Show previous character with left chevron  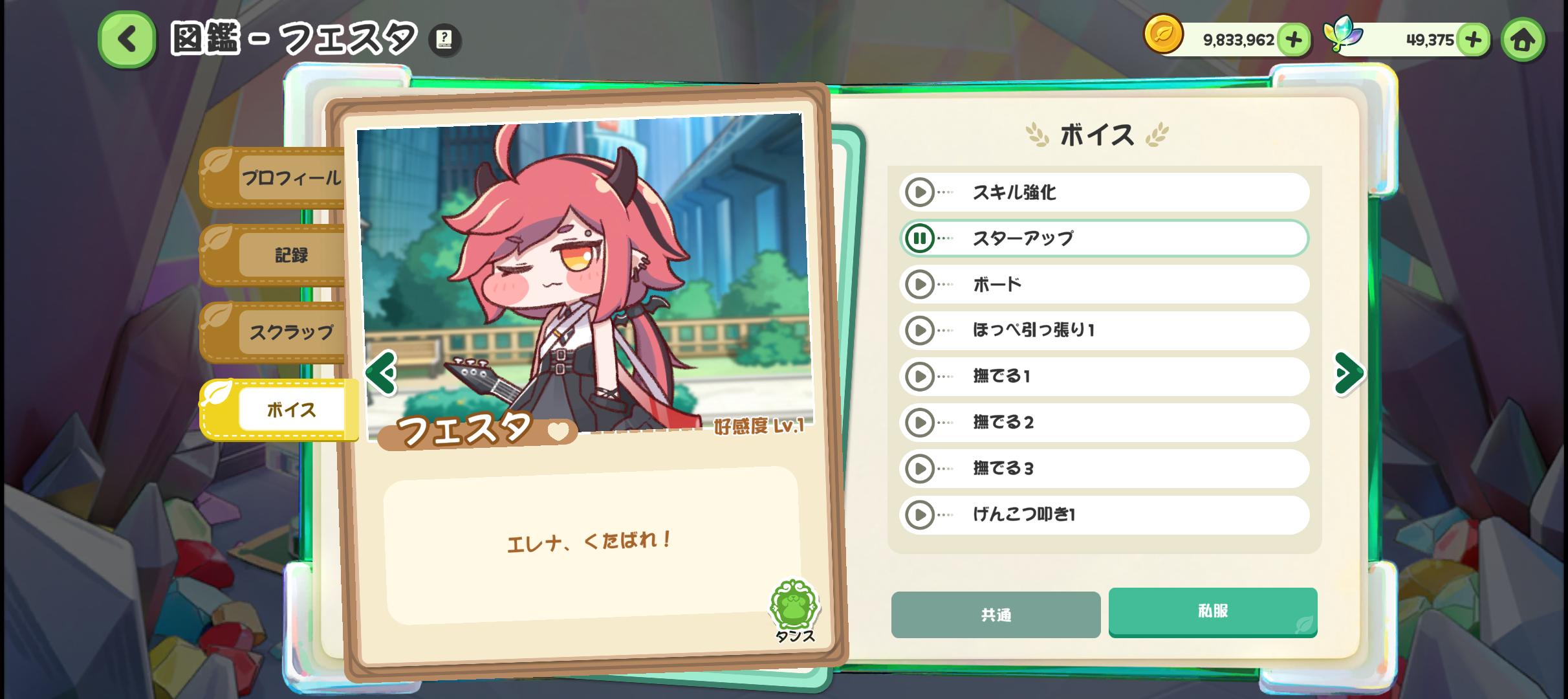381,373
